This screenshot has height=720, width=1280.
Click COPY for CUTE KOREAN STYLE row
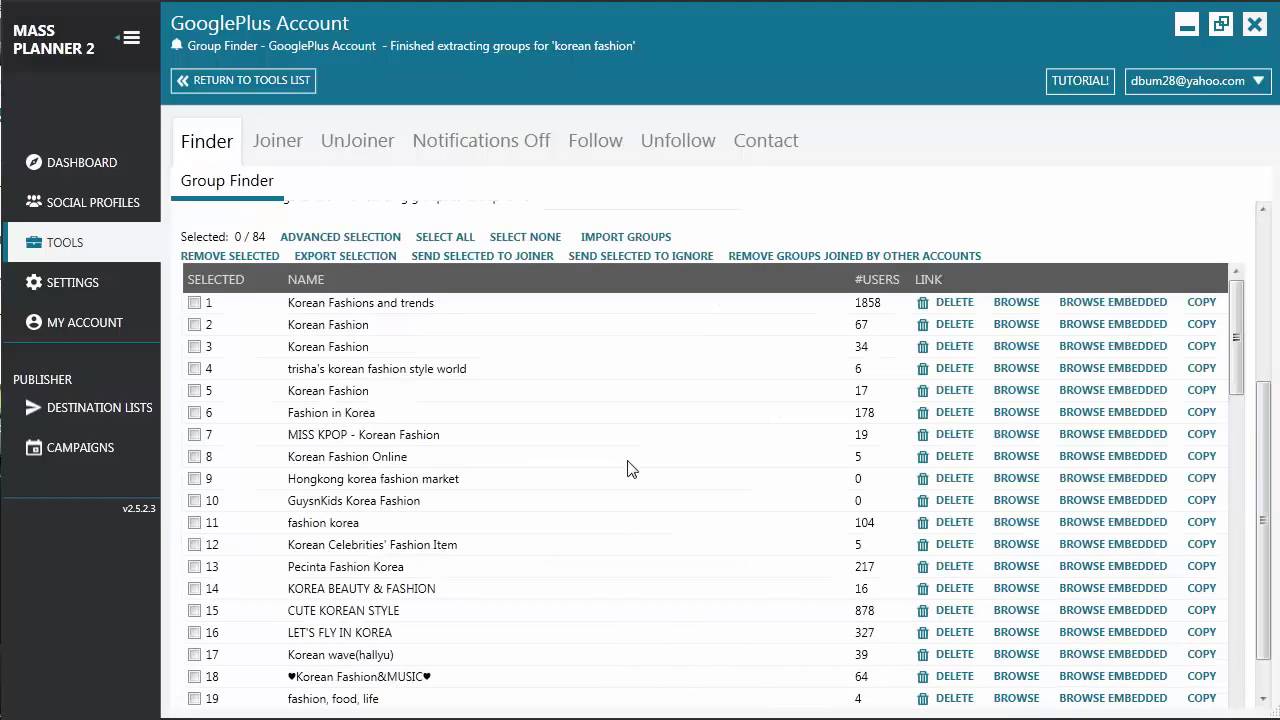(x=1201, y=610)
